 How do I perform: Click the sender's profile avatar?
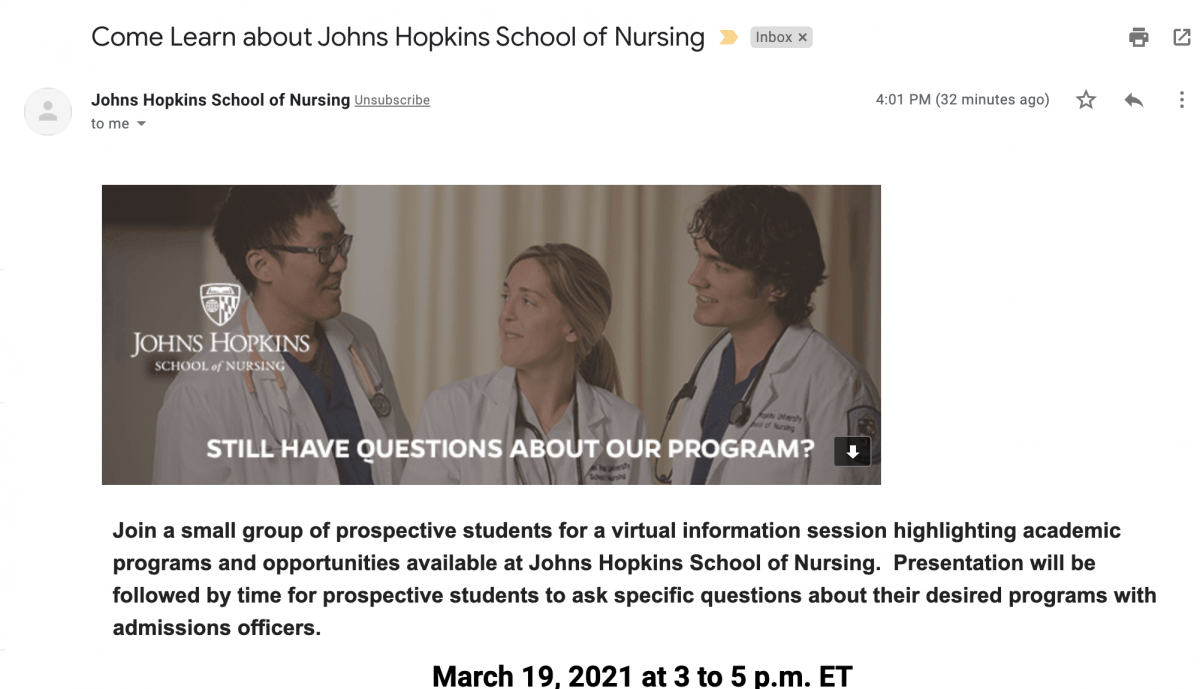[x=48, y=111]
